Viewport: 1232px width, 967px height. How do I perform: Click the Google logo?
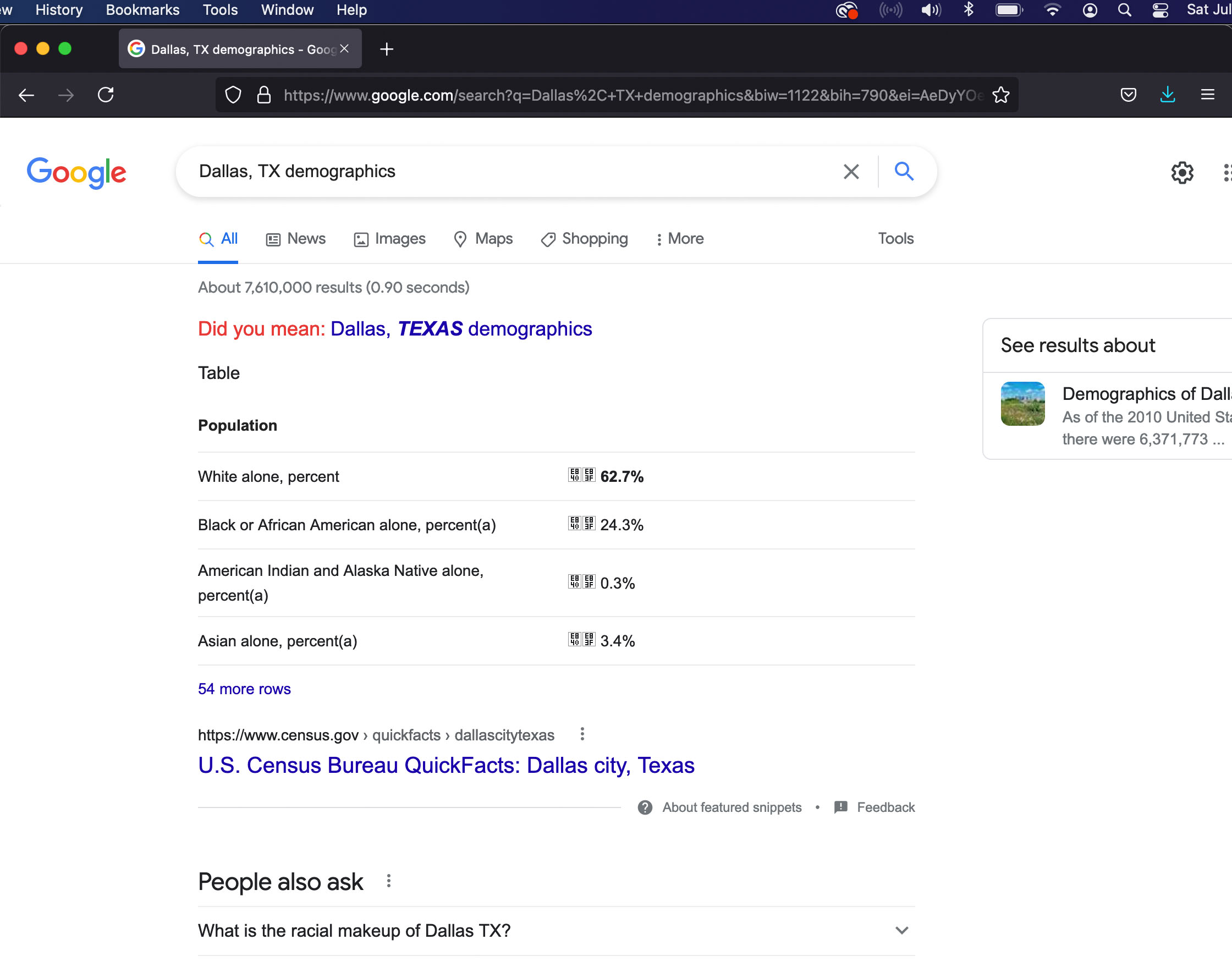tap(76, 173)
